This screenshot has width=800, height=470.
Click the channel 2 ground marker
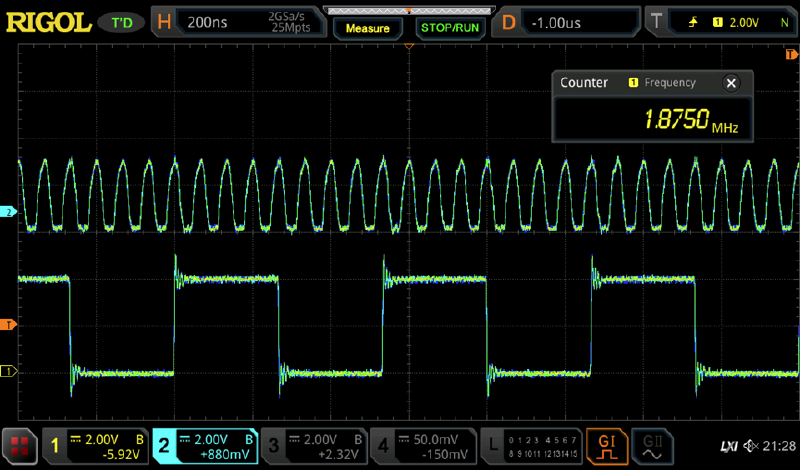[9, 213]
